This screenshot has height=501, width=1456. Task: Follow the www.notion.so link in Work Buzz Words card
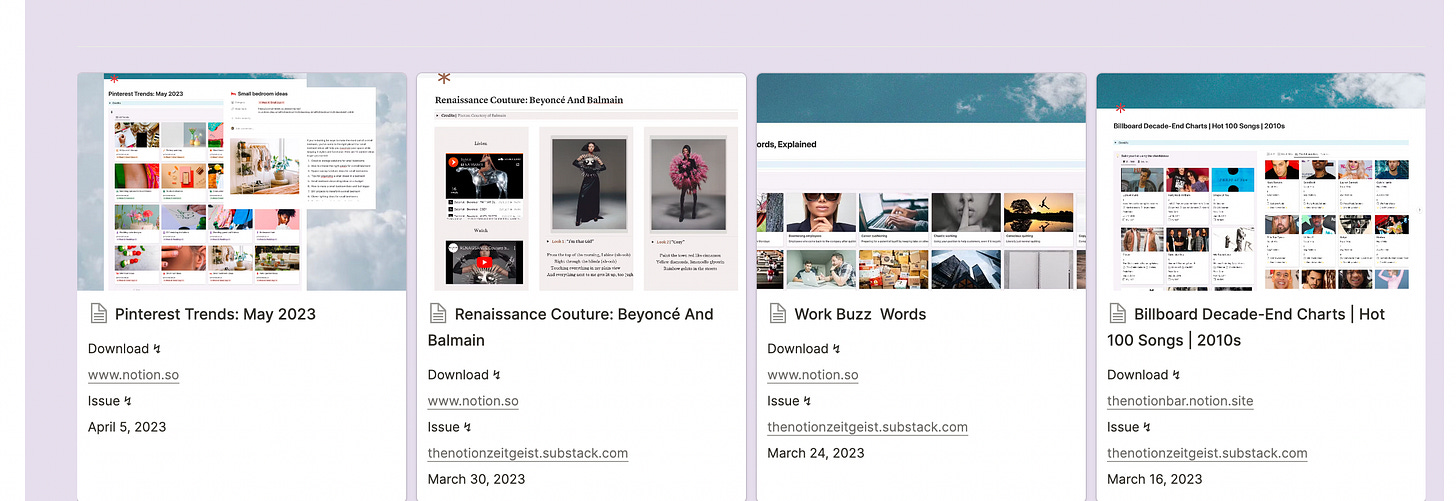(813, 375)
